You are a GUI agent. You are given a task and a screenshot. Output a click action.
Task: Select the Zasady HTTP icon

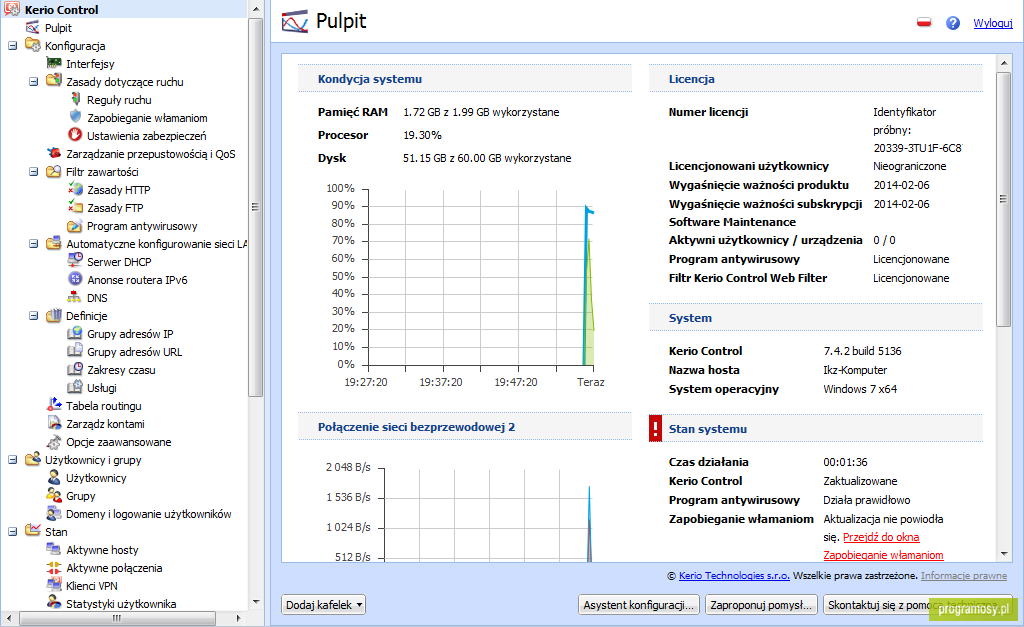point(75,189)
